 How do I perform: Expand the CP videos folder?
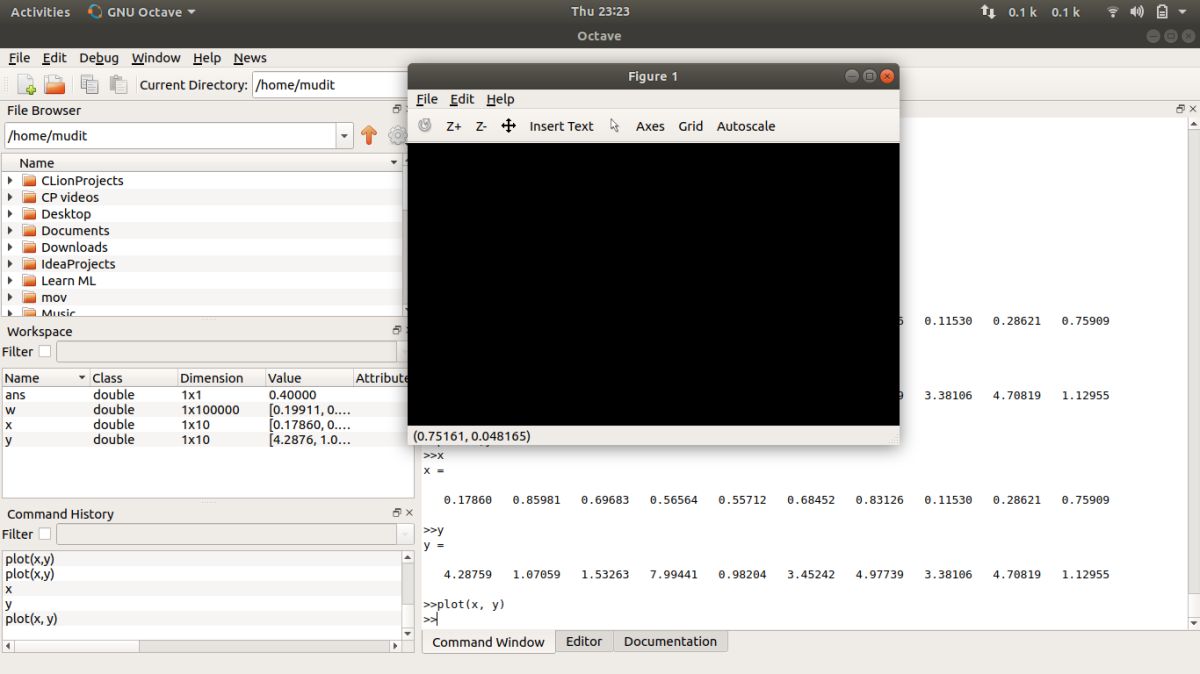click(x=10, y=197)
